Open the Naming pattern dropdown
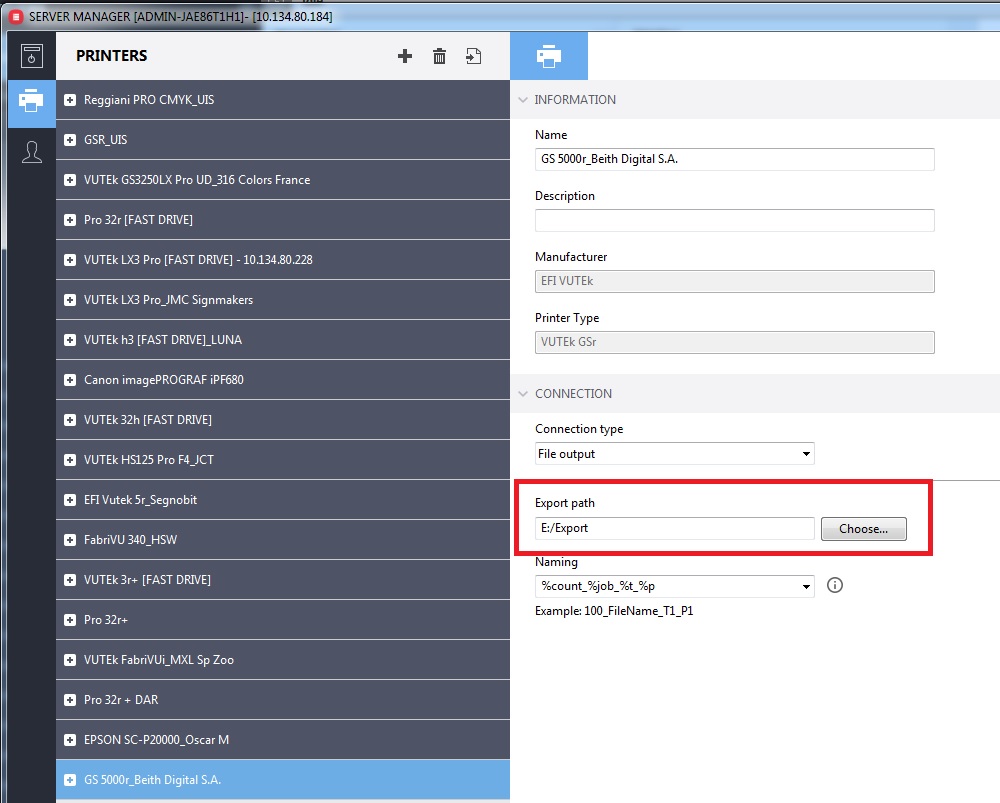Image resolution: width=1000 pixels, height=803 pixels. [674, 586]
